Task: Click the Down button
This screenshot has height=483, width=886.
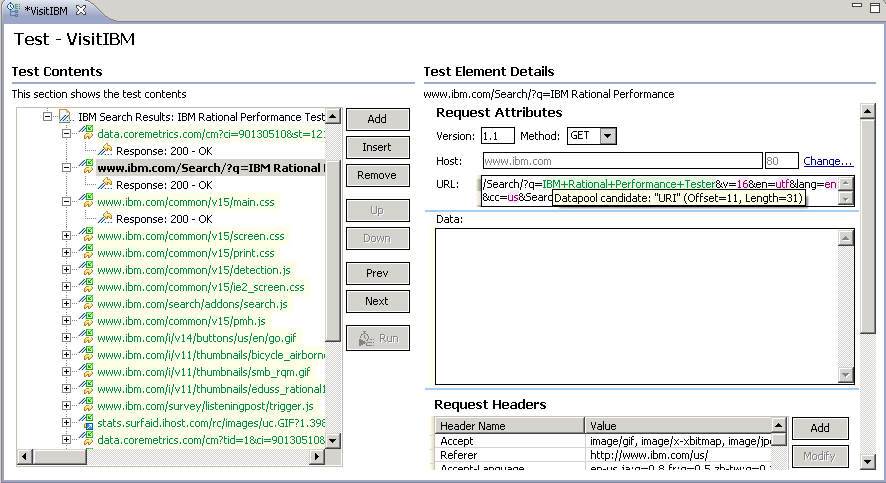Action: tap(377, 238)
